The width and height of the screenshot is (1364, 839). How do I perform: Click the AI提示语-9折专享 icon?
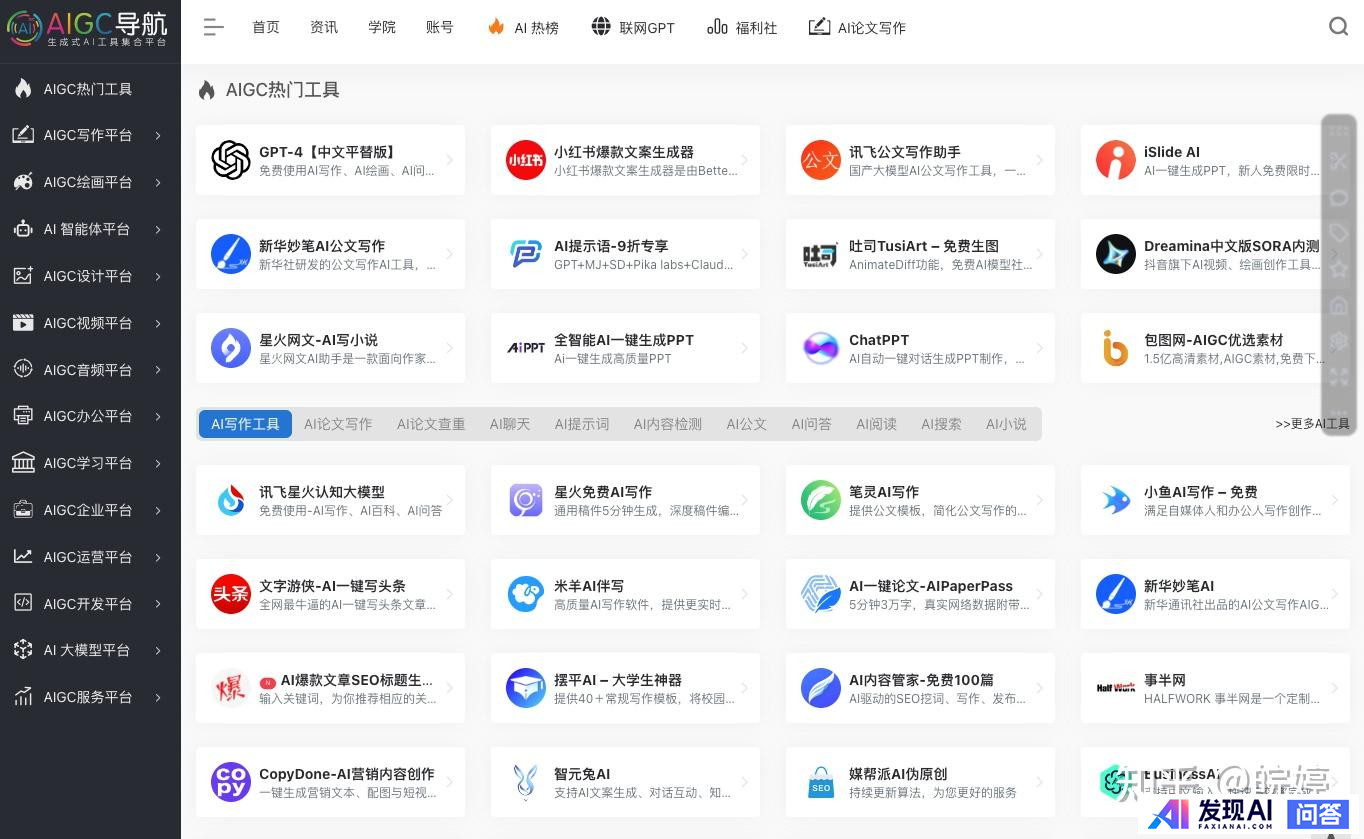(526, 254)
